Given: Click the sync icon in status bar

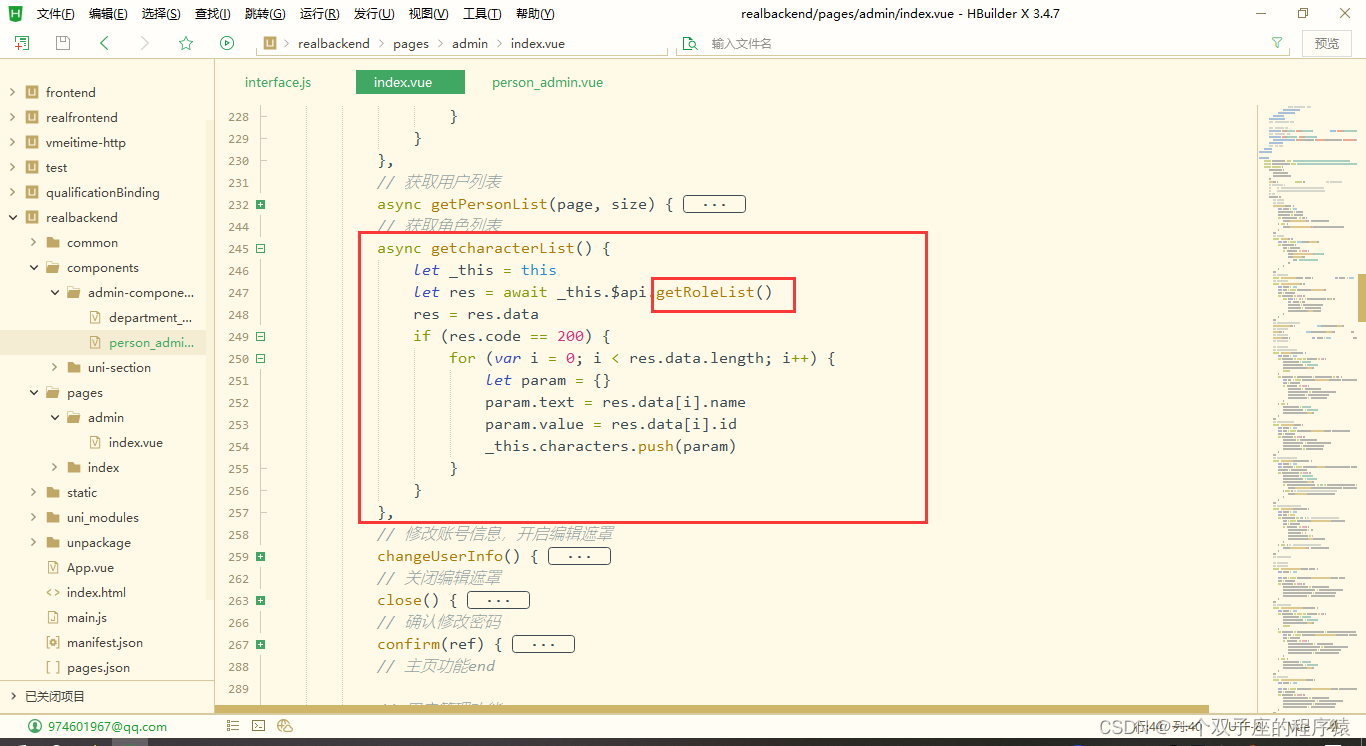Looking at the screenshot, I should point(285,726).
